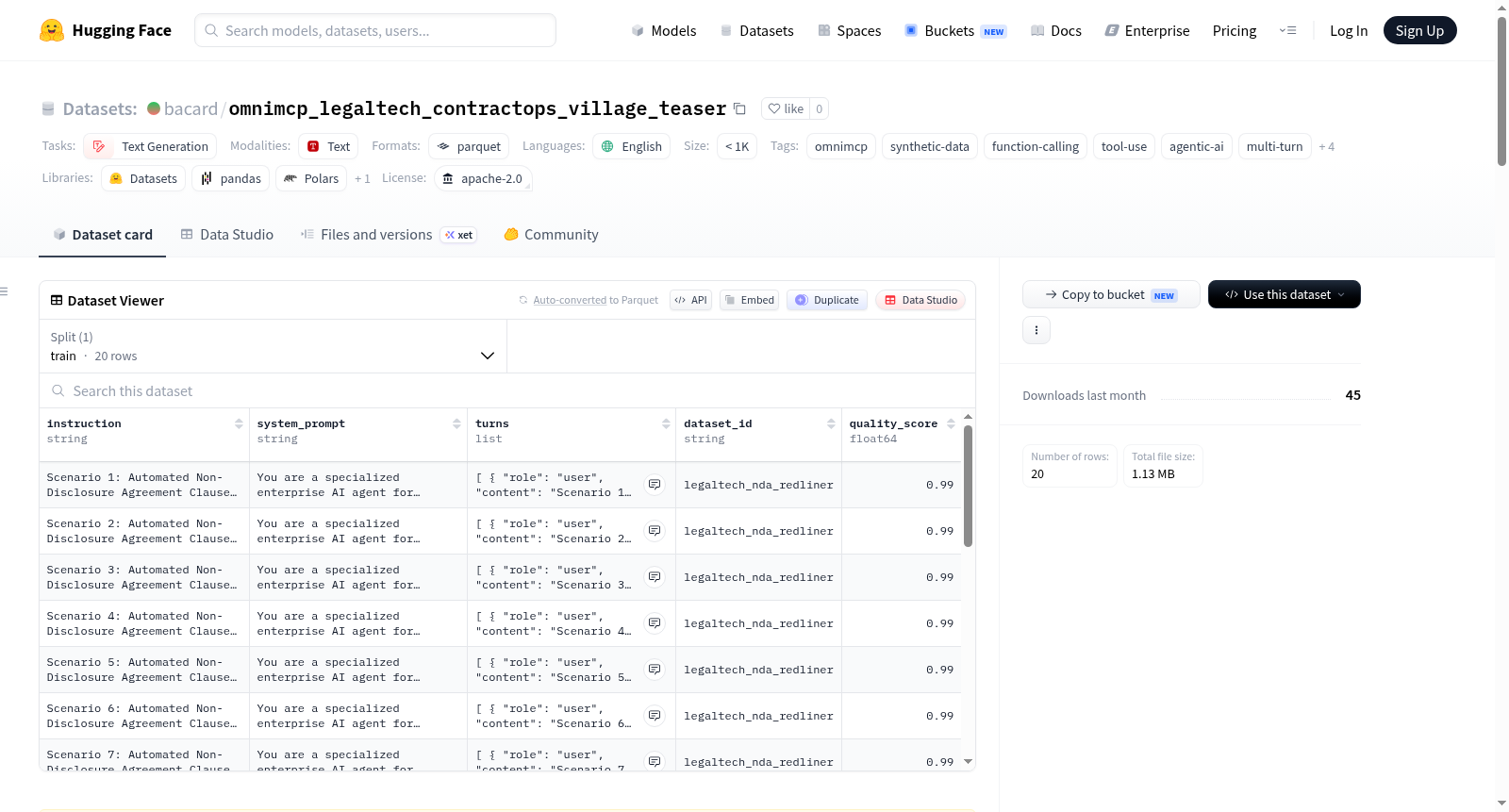1509x812 pixels.
Task: Sort by the instruction column
Action: (239, 424)
